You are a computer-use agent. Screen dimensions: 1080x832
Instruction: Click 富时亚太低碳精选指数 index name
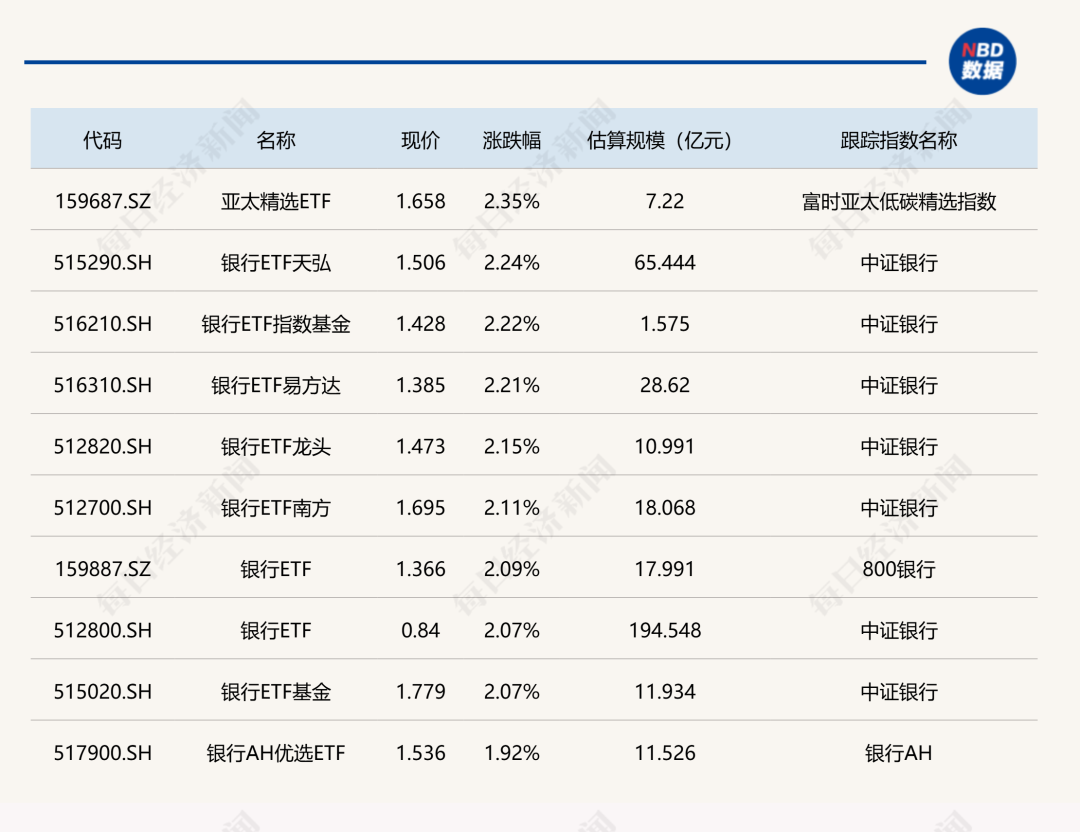coord(898,201)
